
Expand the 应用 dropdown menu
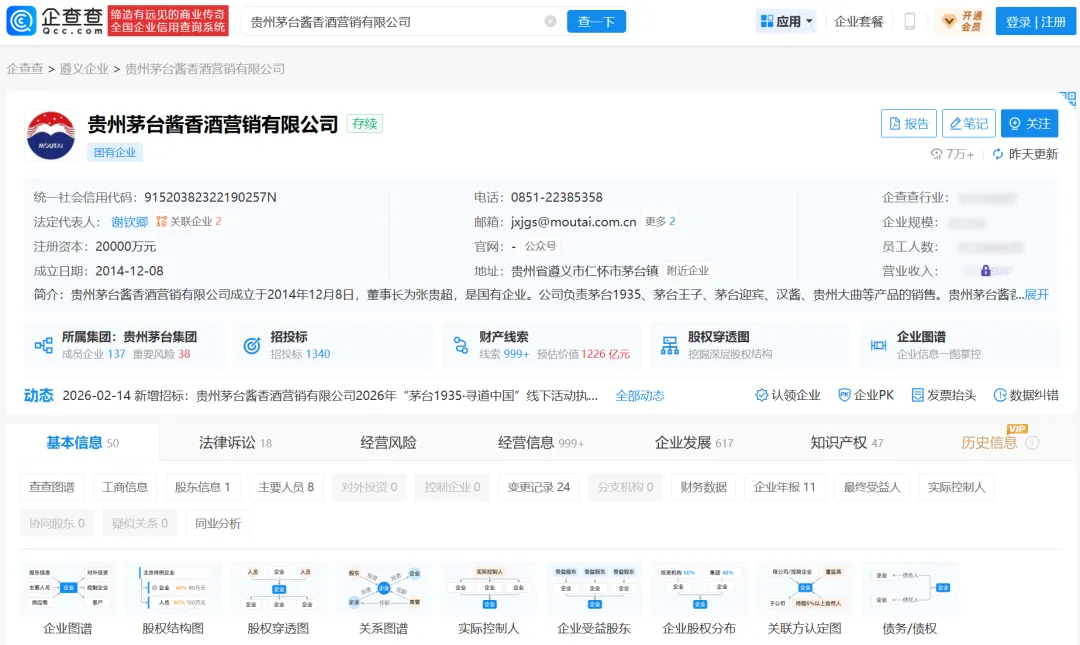pos(786,21)
